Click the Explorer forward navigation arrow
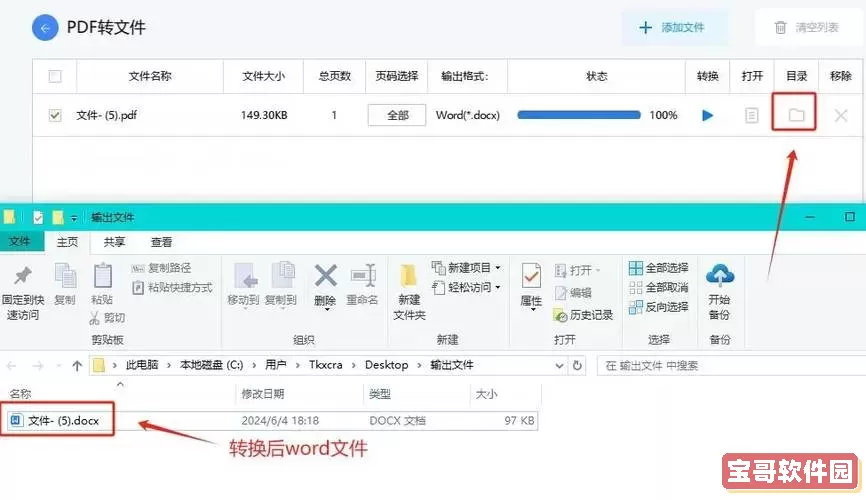The width and height of the screenshot is (866, 500). 38,366
